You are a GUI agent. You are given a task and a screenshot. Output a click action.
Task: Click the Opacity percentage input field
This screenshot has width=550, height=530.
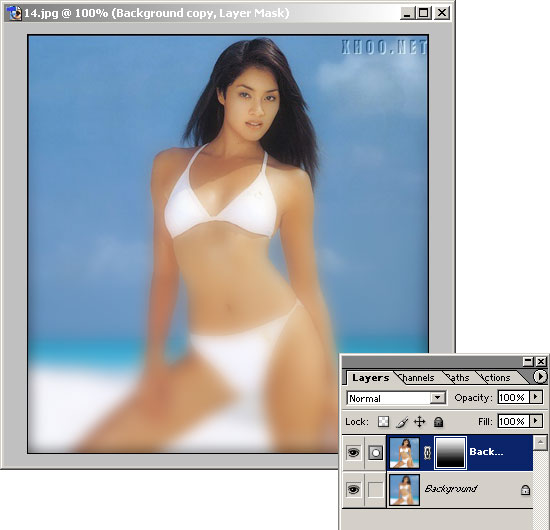pos(514,397)
